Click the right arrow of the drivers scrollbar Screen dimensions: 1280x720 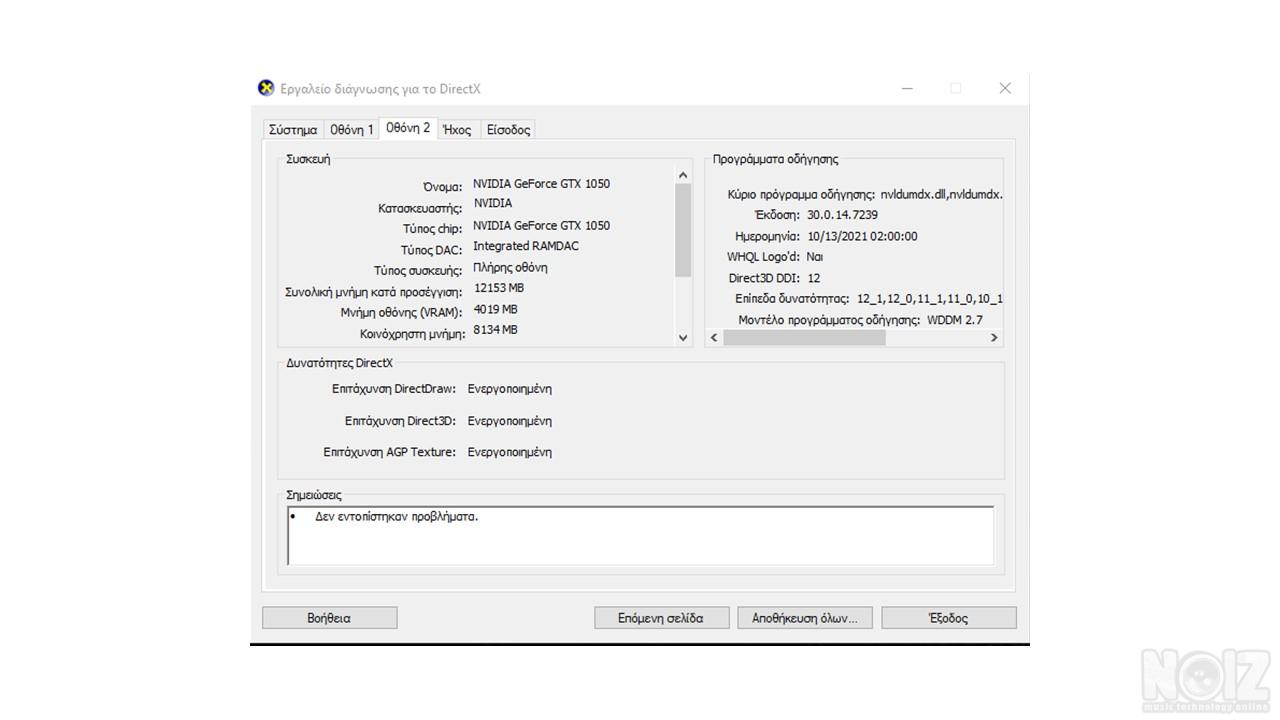[x=994, y=338]
